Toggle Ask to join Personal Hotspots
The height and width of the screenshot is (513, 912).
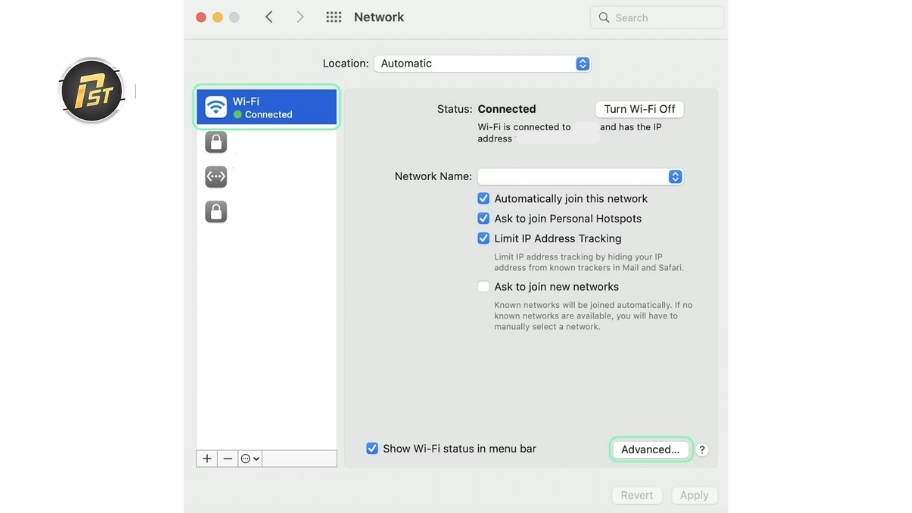[x=483, y=218]
